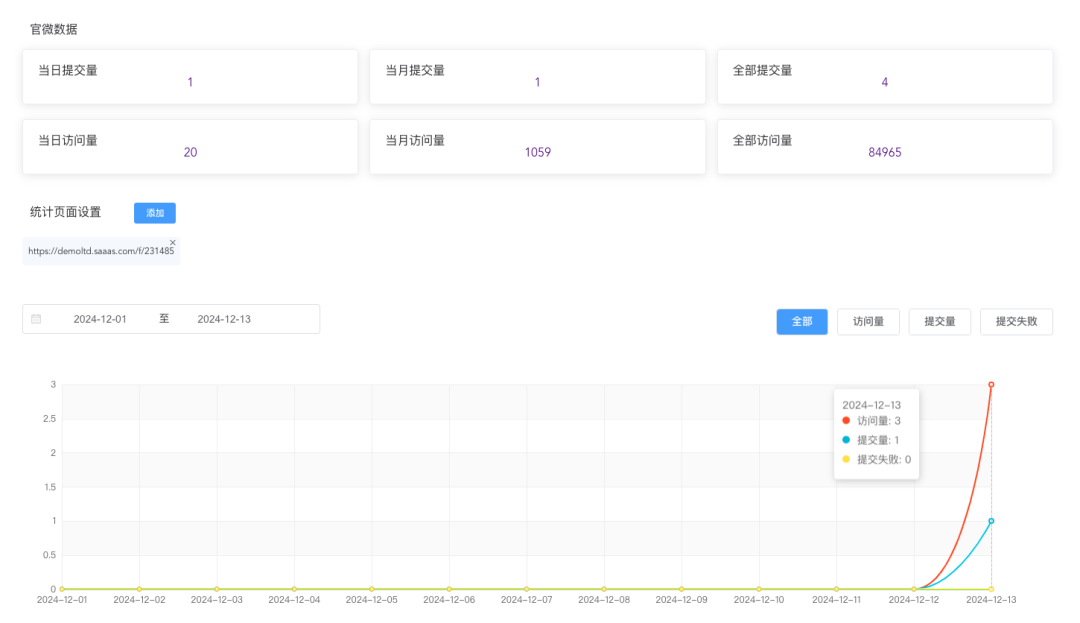
Task: Switch to 提交量 chart filter
Action: pos(939,322)
